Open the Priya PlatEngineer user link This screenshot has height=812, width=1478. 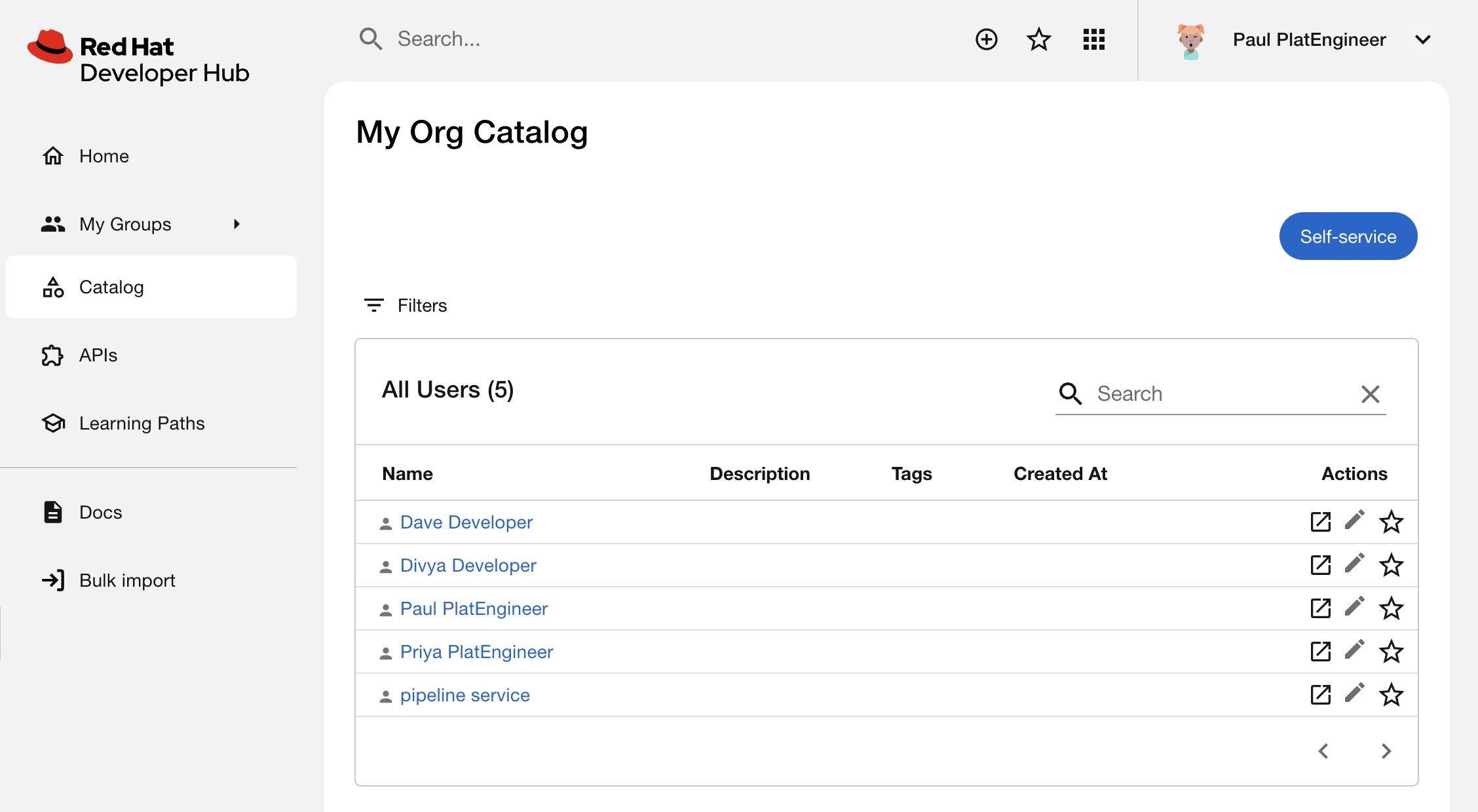[x=476, y=652]
